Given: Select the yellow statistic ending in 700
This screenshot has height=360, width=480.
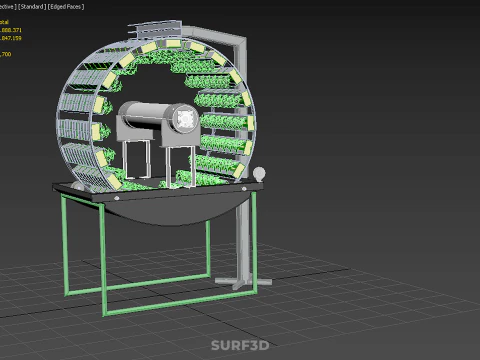Looking at the screenshot, I should point(6,54).
